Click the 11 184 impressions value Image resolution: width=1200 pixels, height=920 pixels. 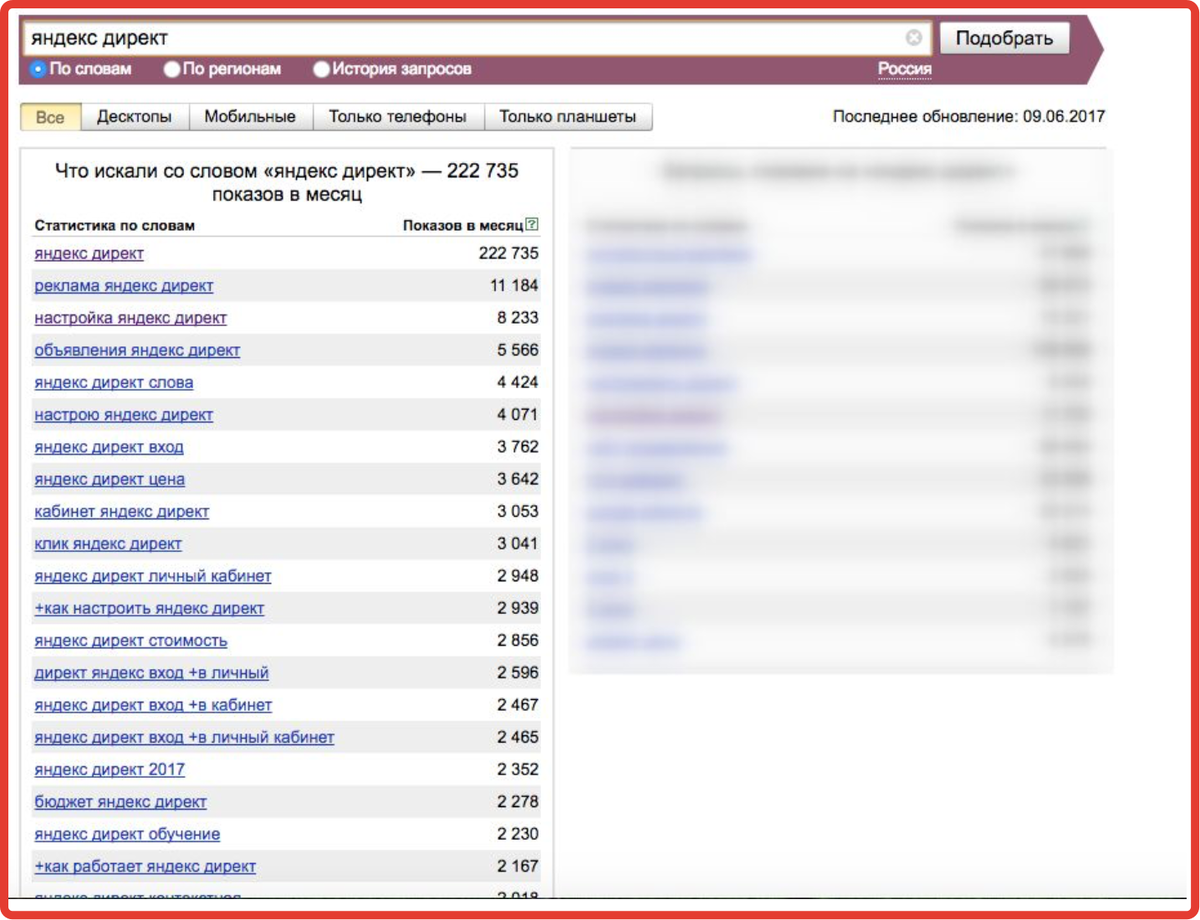tap(514, 286)
